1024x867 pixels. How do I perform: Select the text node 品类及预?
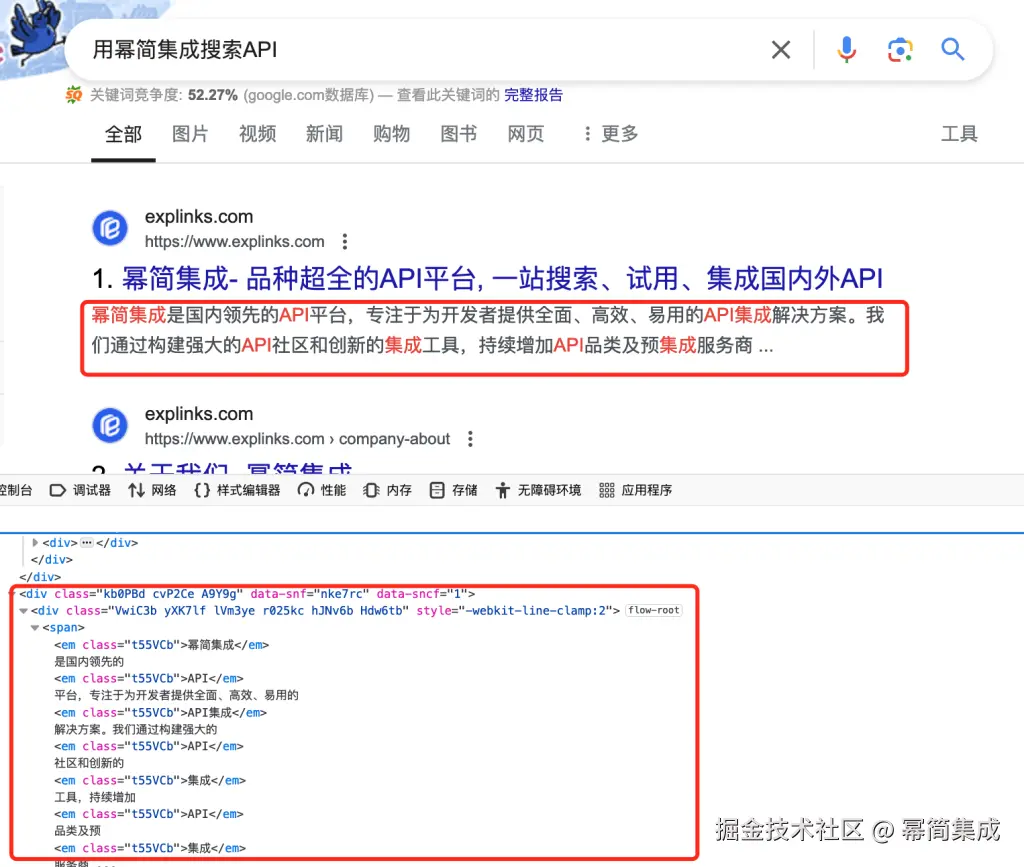(77, 831)
